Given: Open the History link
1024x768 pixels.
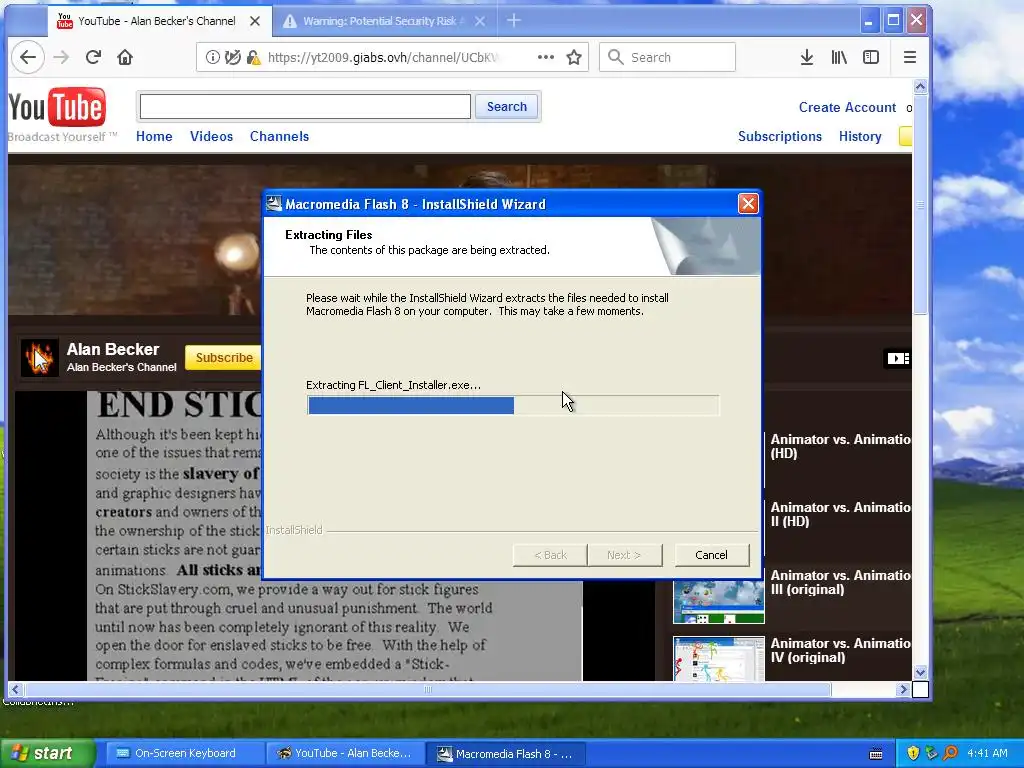Looking at the screenshot, I should pos(860,136).
